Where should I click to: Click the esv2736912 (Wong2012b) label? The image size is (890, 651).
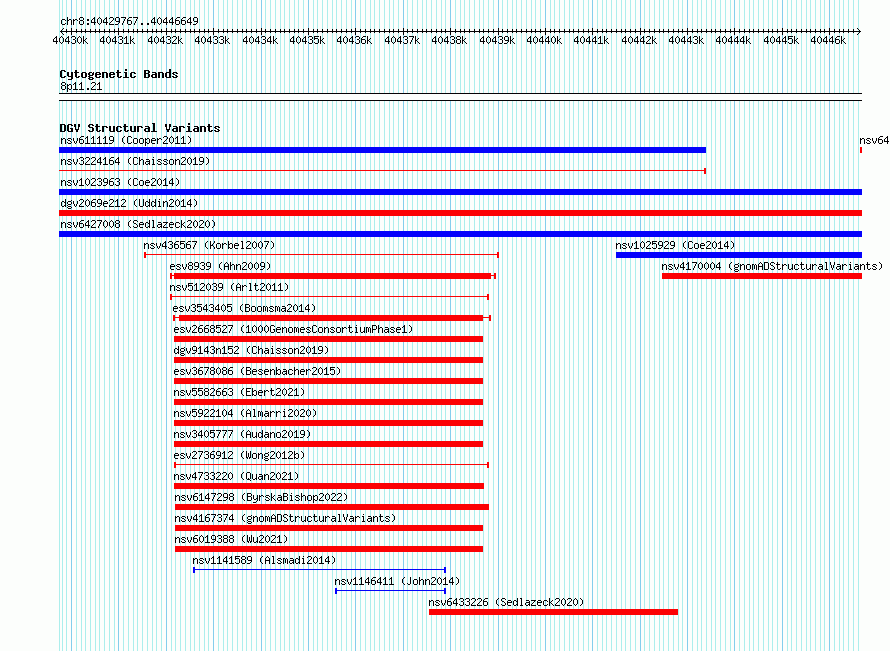point(239,455)
